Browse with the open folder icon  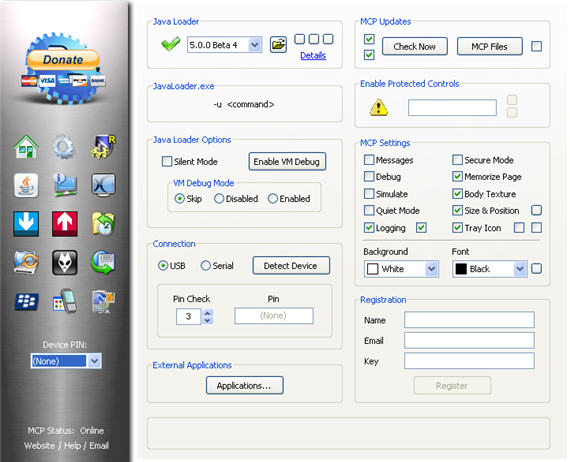point(278,45)
